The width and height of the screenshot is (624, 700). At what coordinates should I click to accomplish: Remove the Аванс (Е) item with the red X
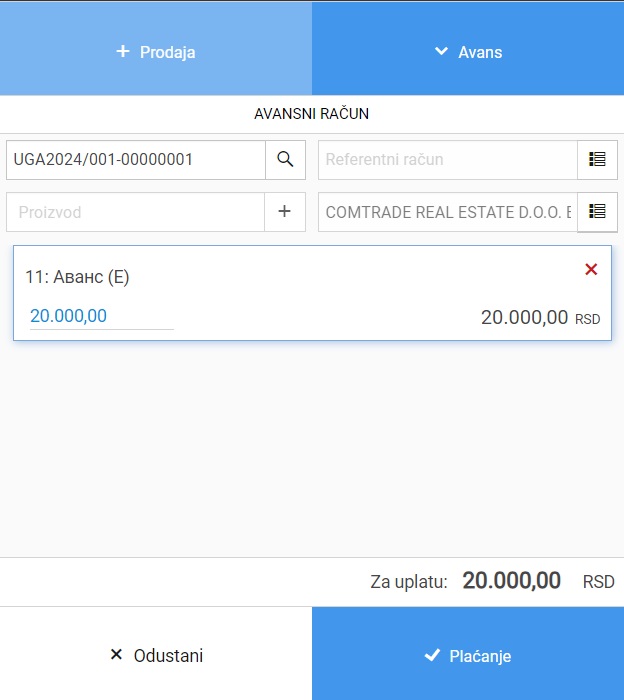tap(591, 269)
